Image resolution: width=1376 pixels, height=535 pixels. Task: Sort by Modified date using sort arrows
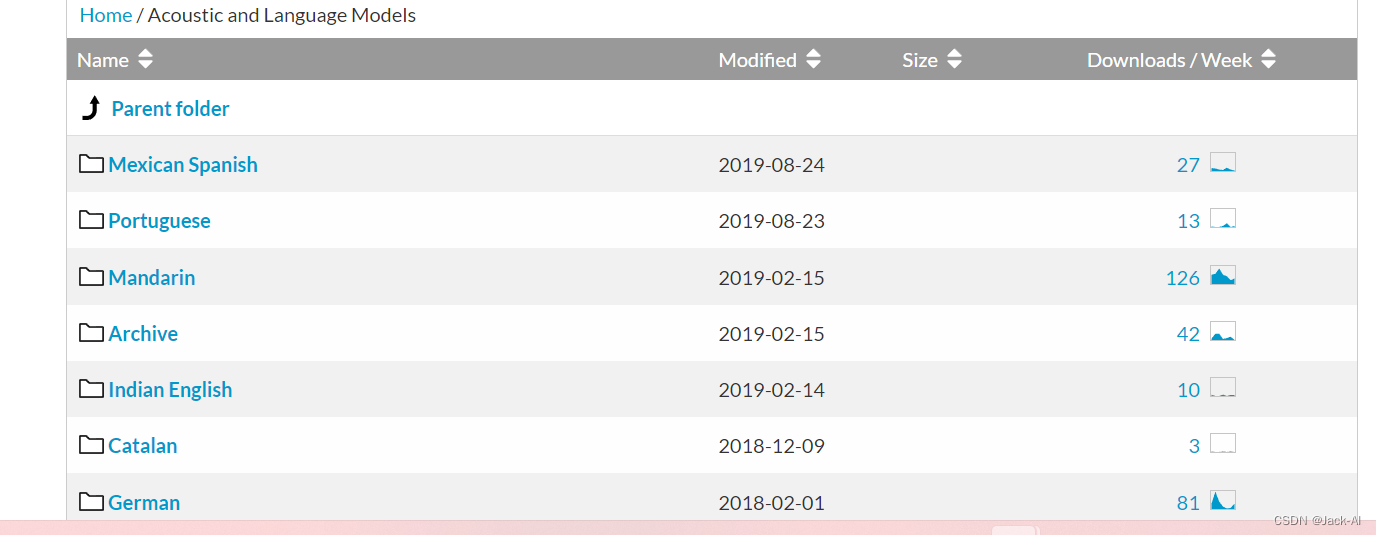(x=813, y=59)
